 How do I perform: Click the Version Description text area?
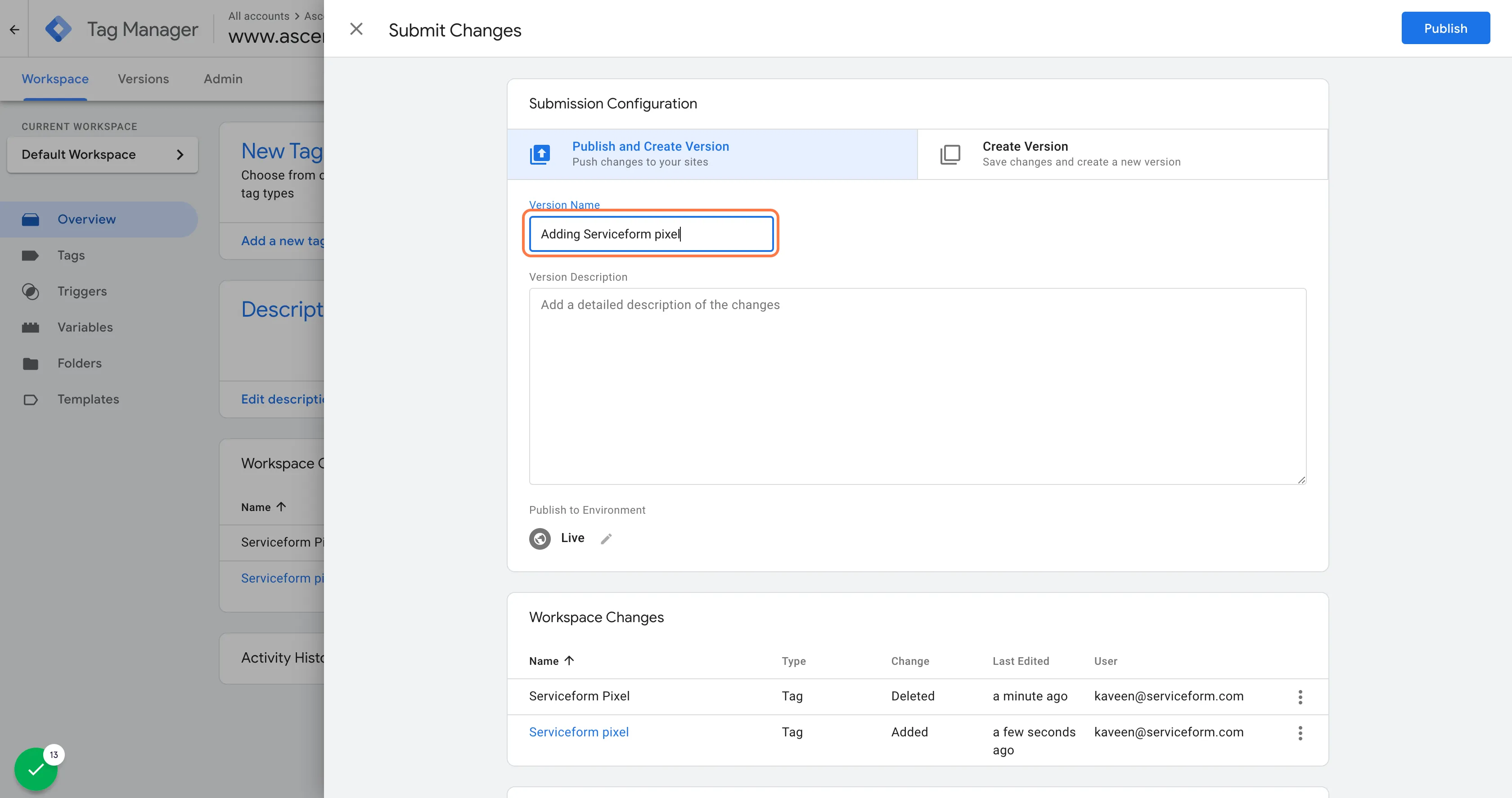click(x=918, y=386)
